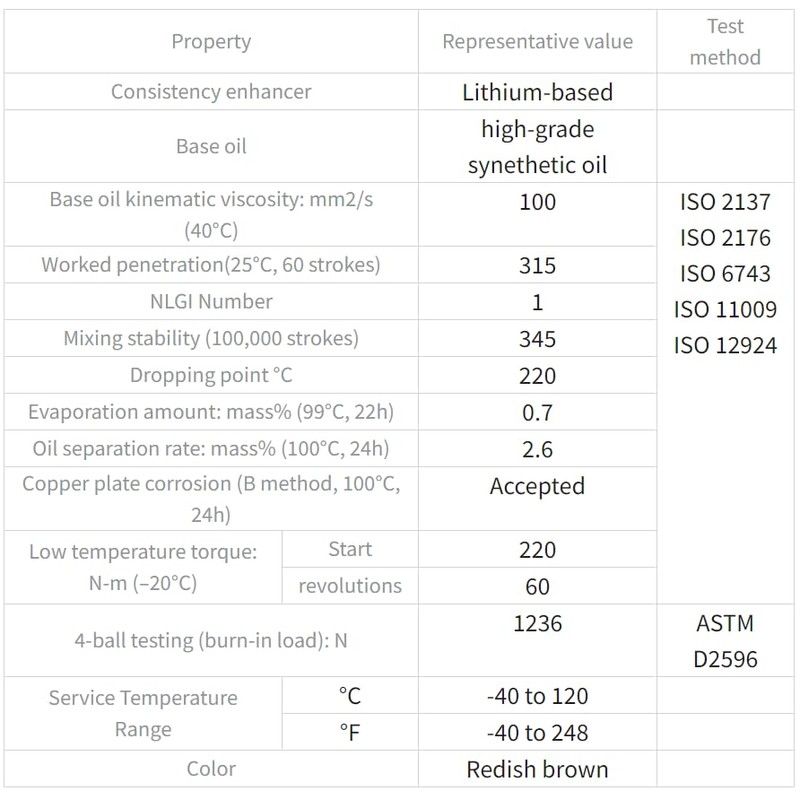The height and width of the screenshot is (800, 800).
Task: Click the -40 to 248 Fahrenheit range
Action: click(x=537, y=733)
